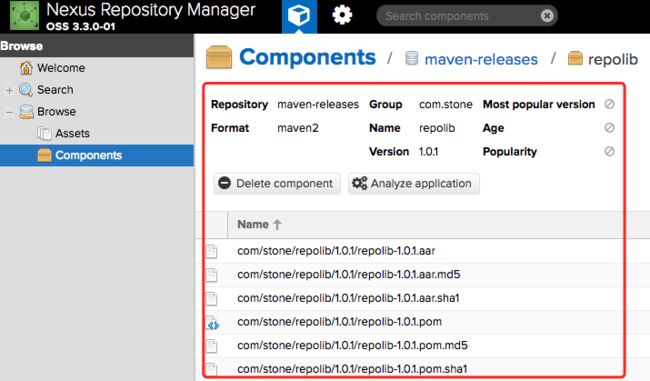650x381 pixels.
Task: Select the repolib-1.0.1.aar.md5 asset row
Action: click(415, 274)
